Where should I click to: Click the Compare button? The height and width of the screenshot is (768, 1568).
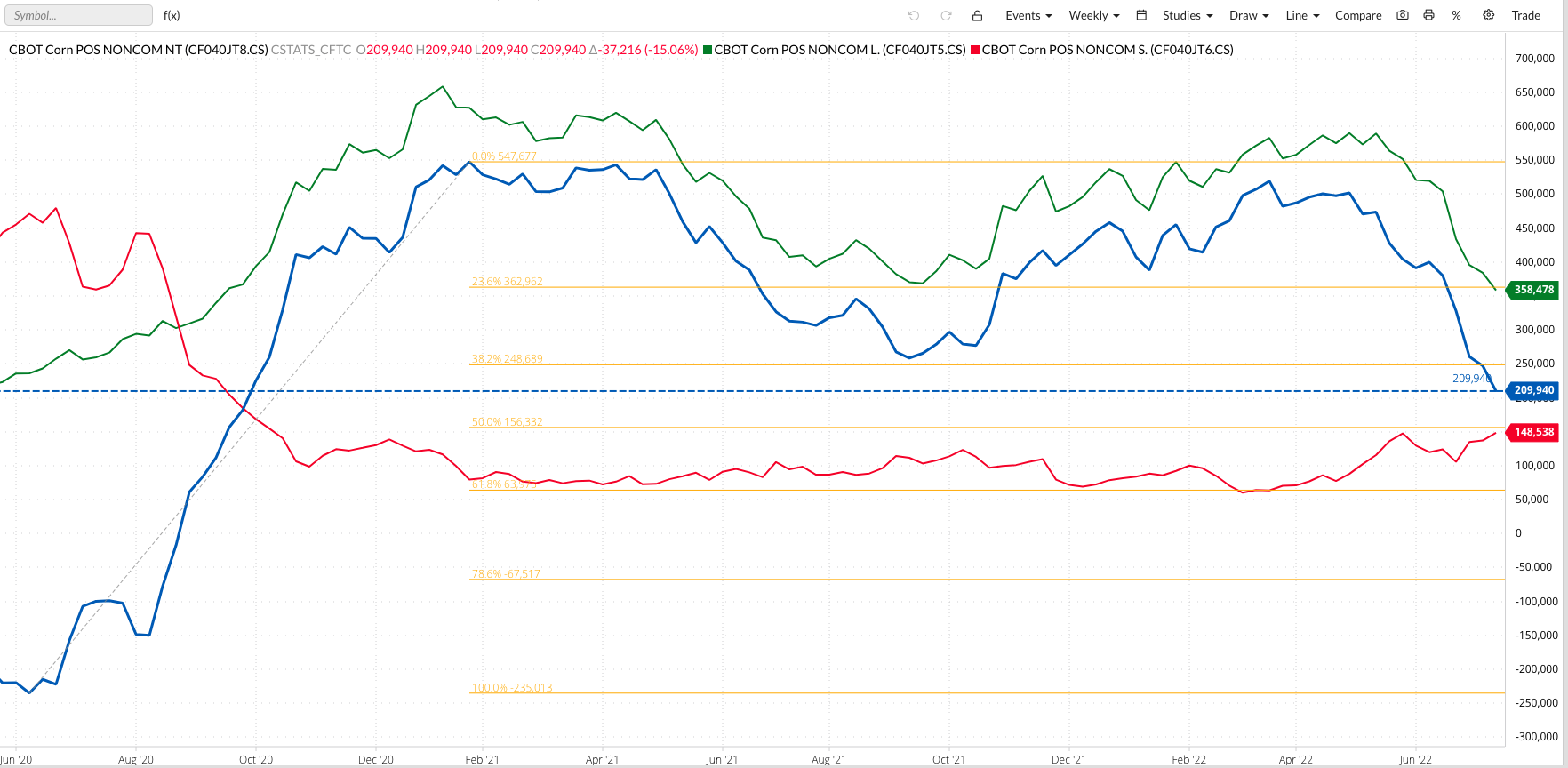click(x=1358, y=15)
